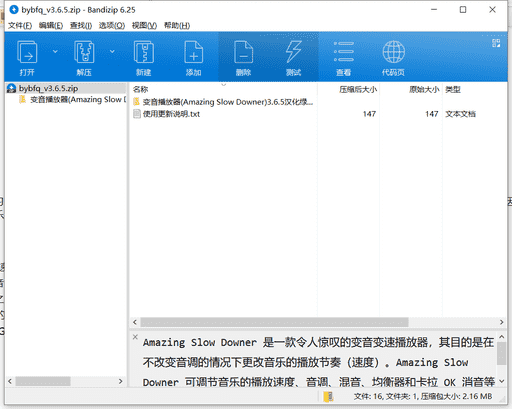Click the Delete (删除) toolbar icon
The height and width of the screenshot is (409, 512).
243,52
